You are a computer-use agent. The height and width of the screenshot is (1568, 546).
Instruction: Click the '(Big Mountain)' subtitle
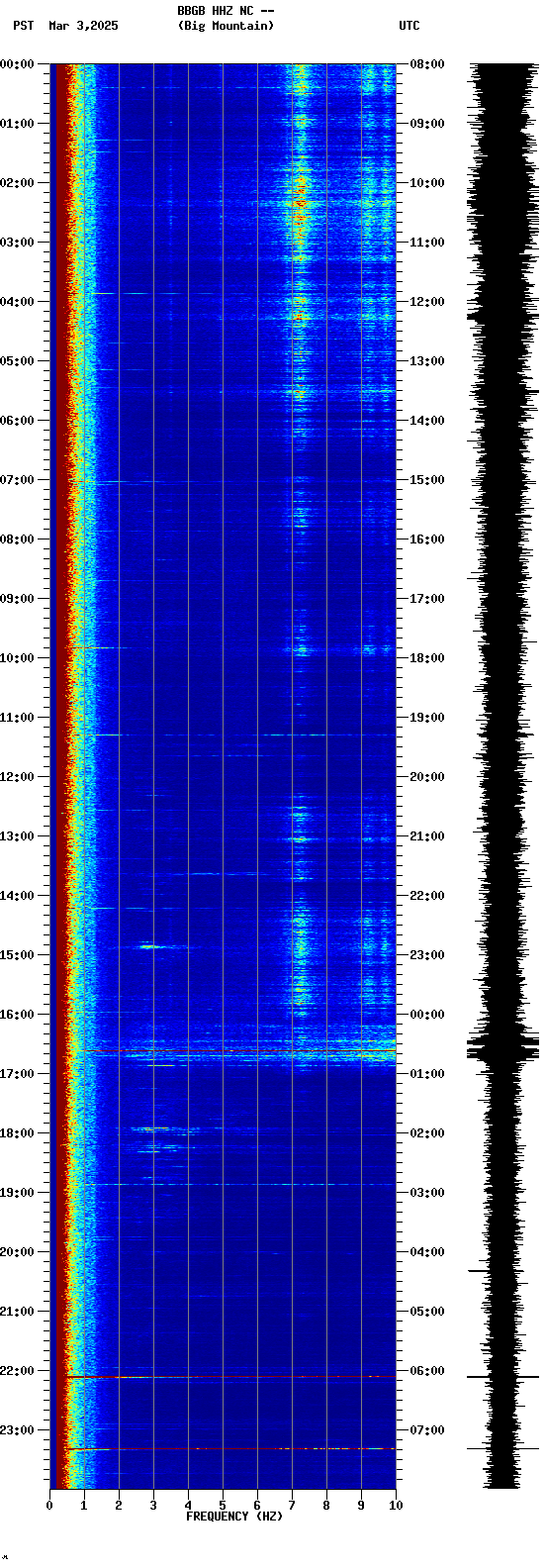tap(226, 26)
